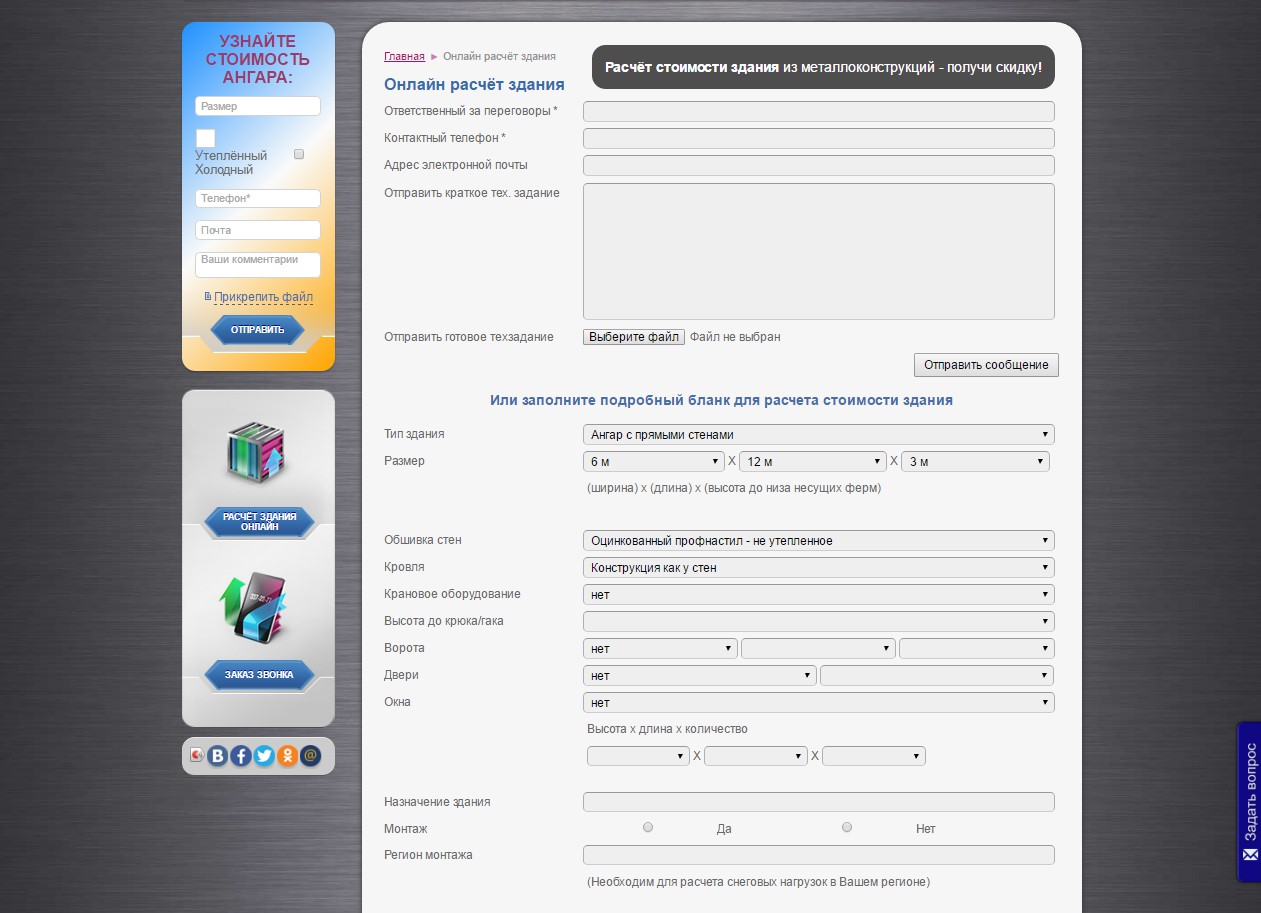Tick the small checkbox beside Утеплённый

[299, 155]
